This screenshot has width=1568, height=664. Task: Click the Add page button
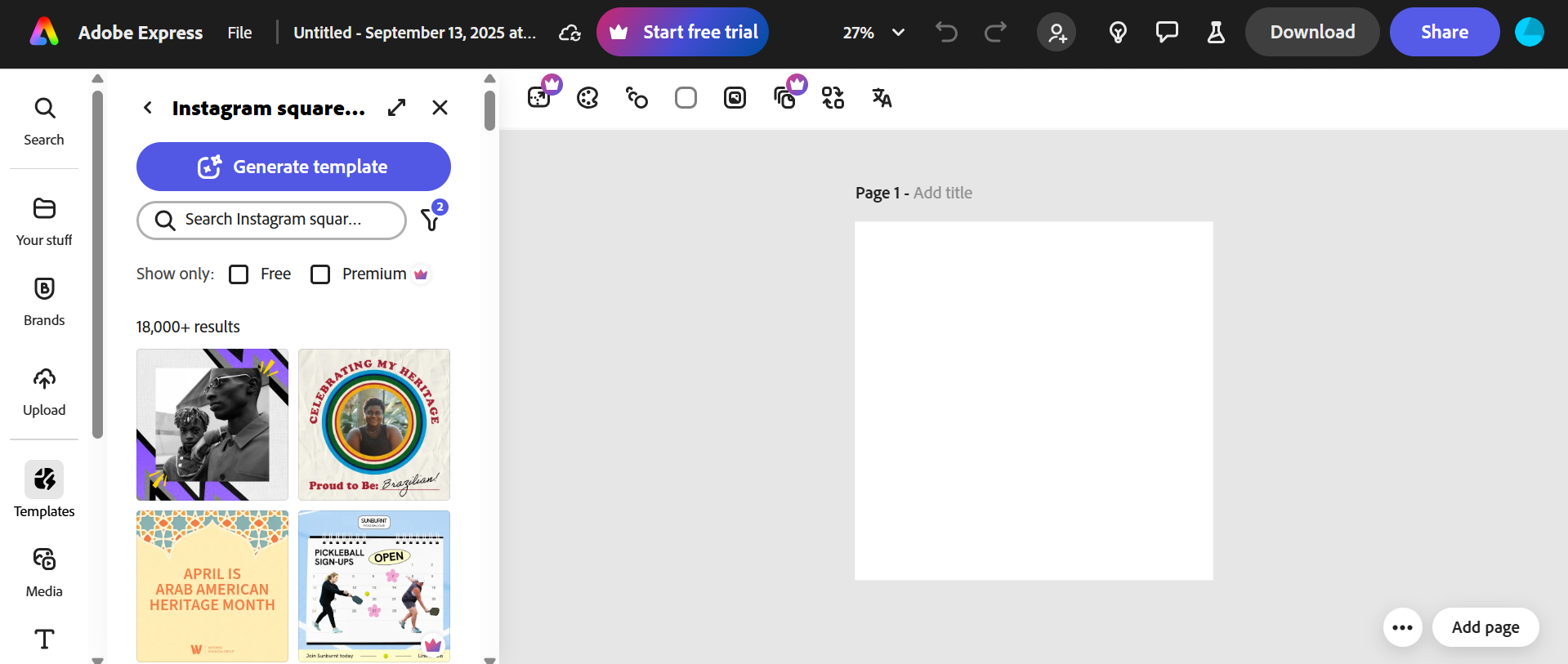coord(1485,627)
